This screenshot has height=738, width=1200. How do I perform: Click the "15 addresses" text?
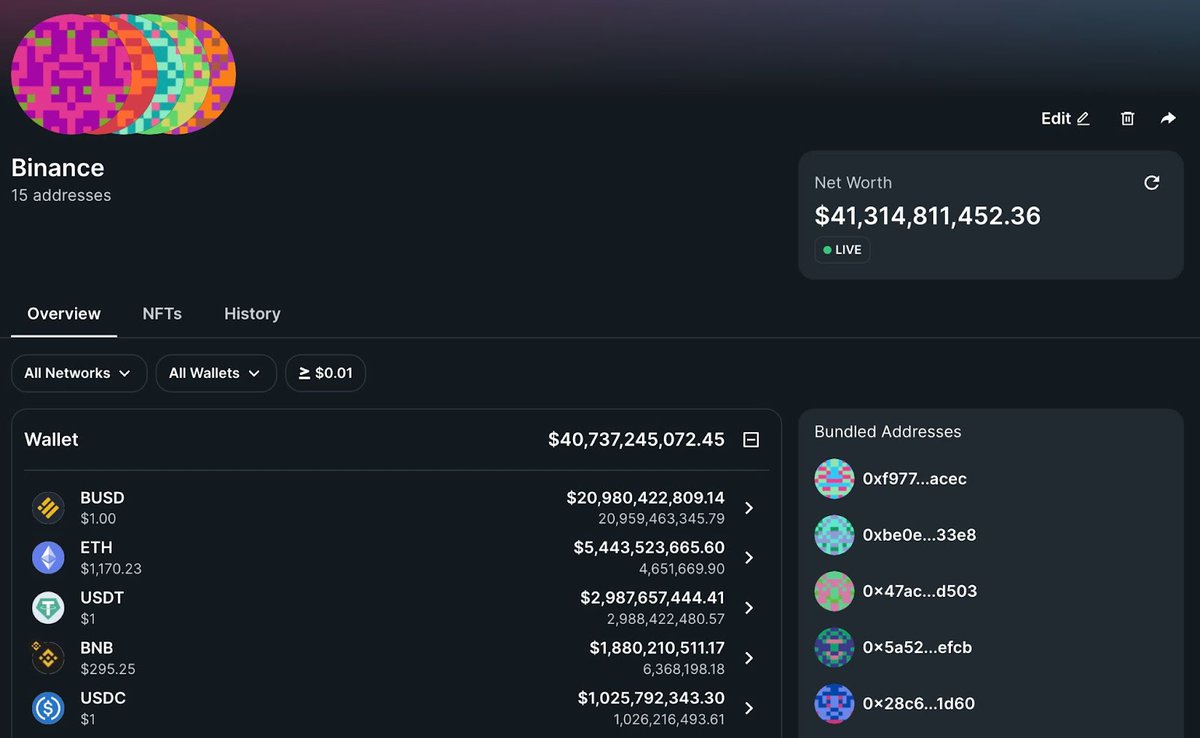(x=61, y=196)
